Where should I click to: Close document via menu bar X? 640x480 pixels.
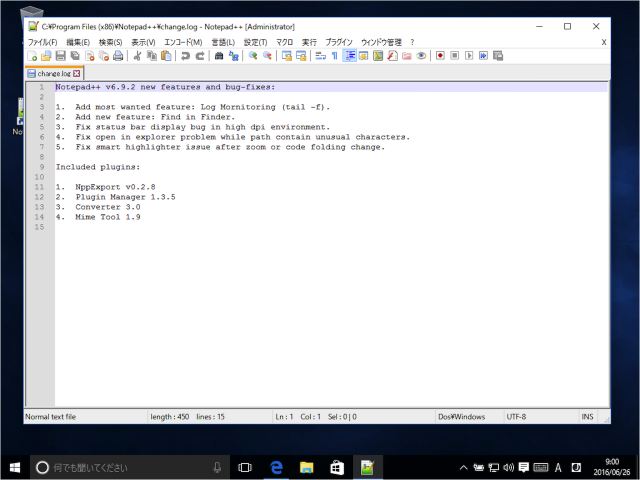pyautogui.click(x=604, y=42)
